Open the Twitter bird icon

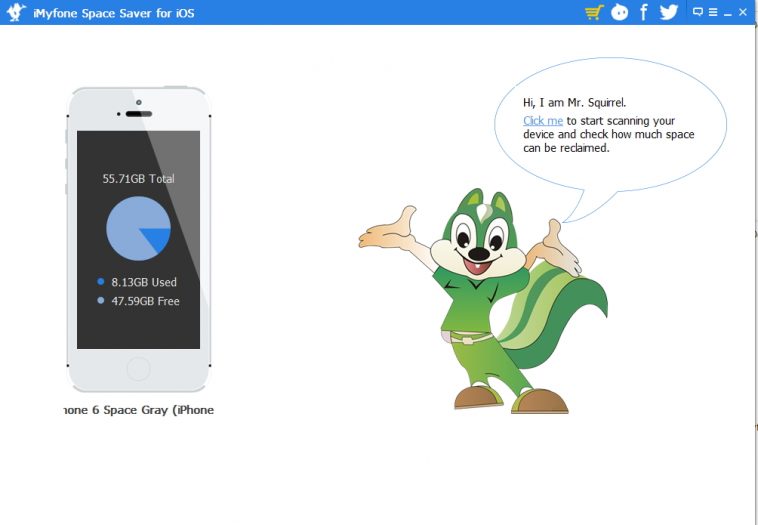669,12
